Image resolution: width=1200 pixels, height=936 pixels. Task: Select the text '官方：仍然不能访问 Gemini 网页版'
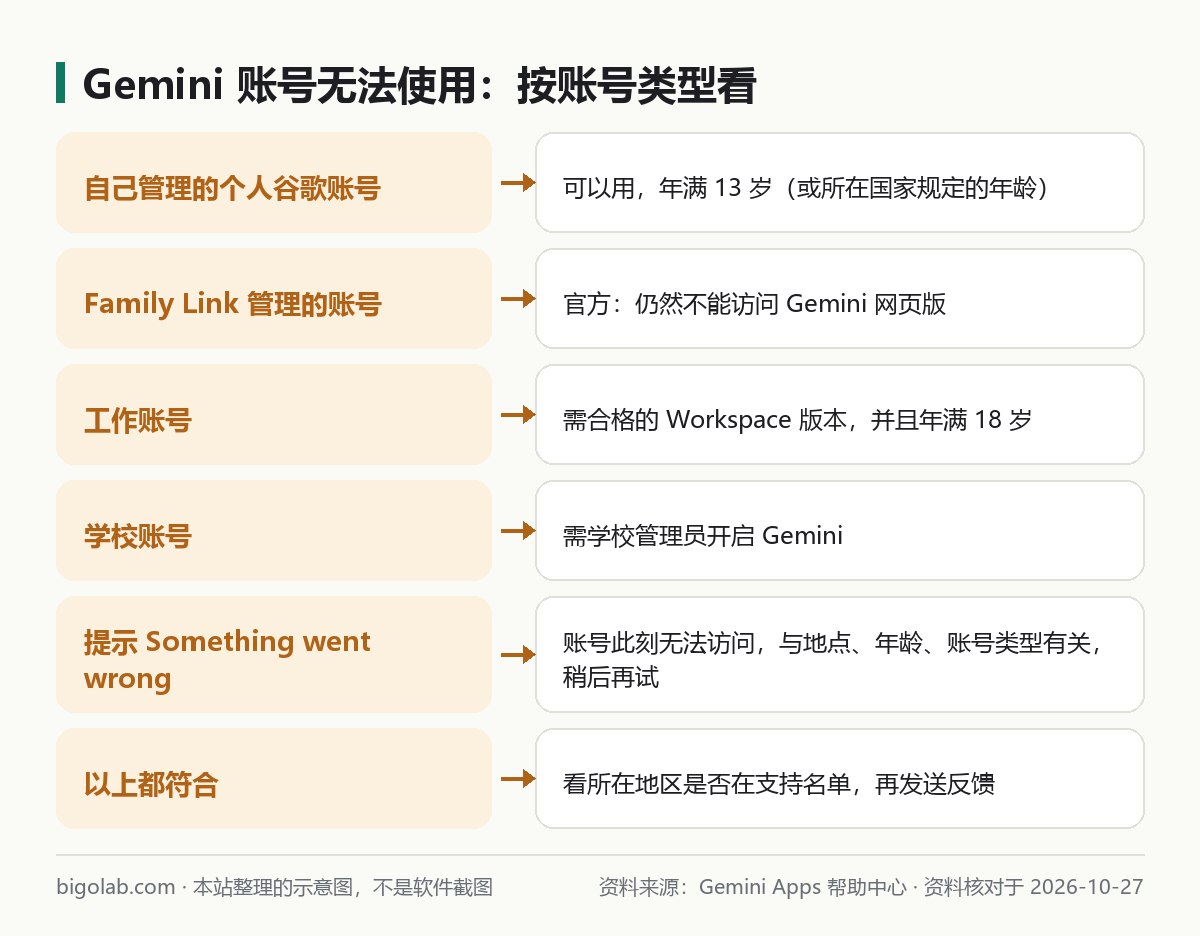click(x=755, y=303)
